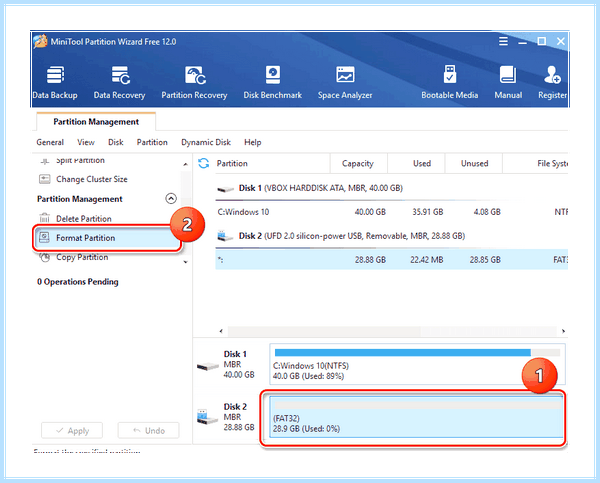Click the left arrow of the horizontal scrollbar

pos(221,331)
